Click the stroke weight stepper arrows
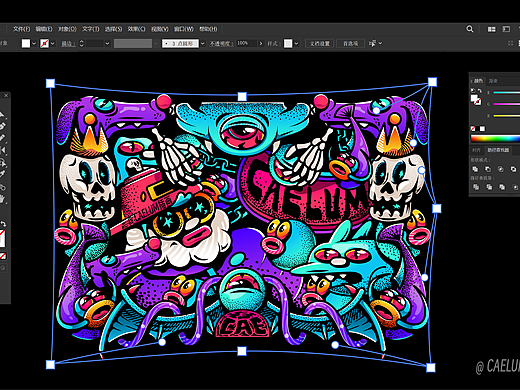This screenshot has width=520, height=390. pos(82,43)
